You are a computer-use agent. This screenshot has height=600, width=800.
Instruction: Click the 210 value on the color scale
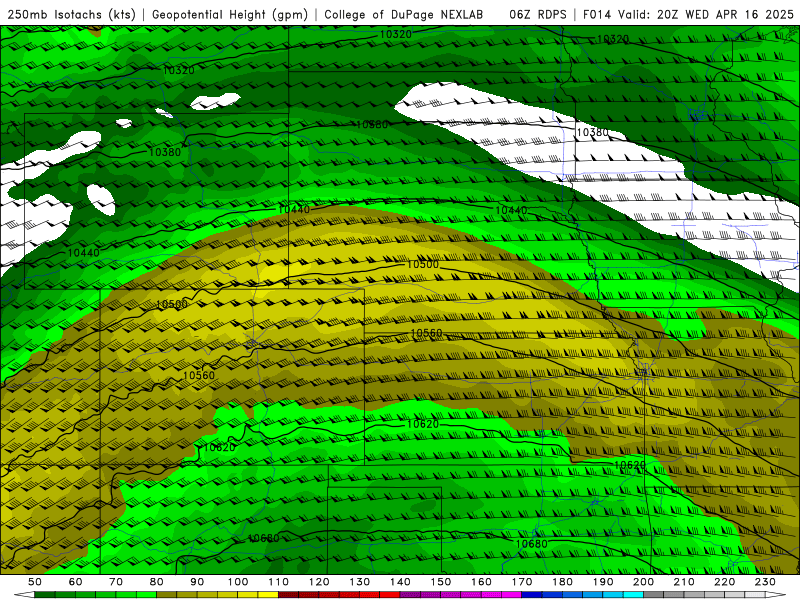685,582
